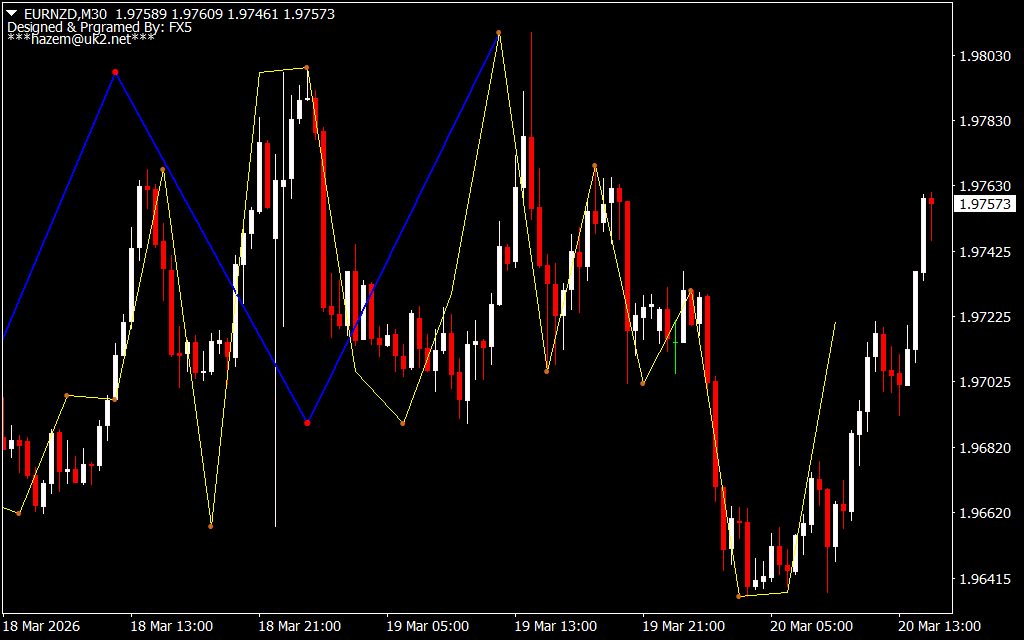Select the orange marker at the lowest yellow trough

[x=739, y=596]
